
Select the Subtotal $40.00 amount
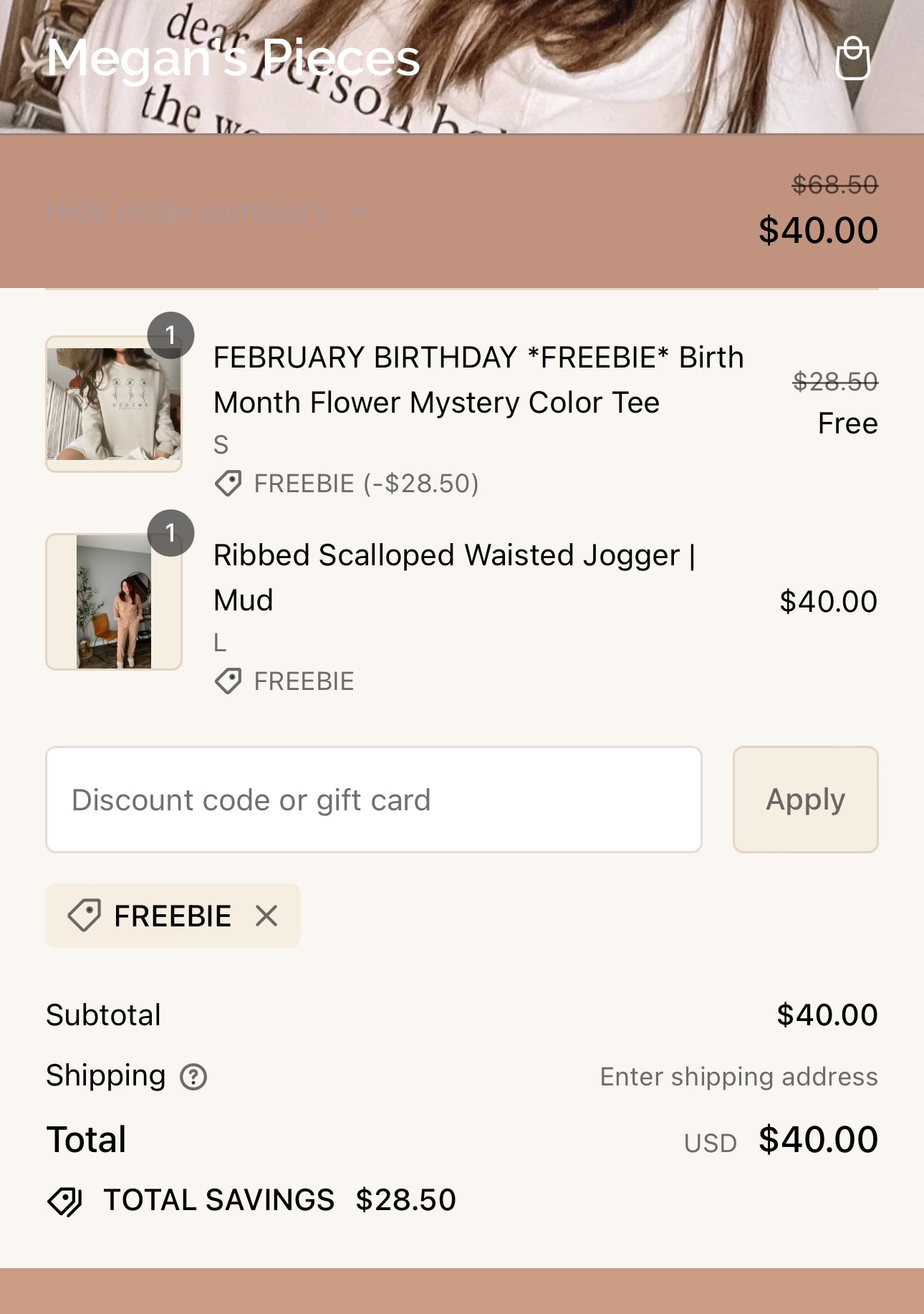coord(827,1015)
